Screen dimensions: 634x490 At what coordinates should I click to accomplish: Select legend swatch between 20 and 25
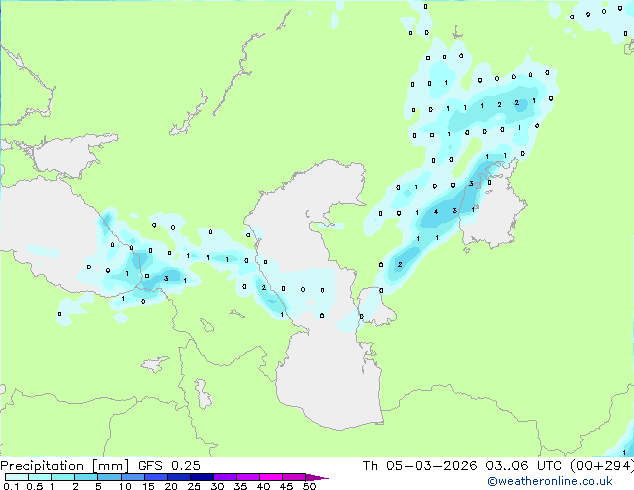[x=179, y=477]
